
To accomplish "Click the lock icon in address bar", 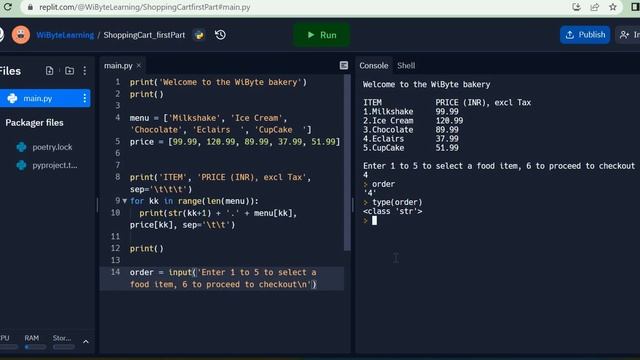I will click(x=30, y=7).
